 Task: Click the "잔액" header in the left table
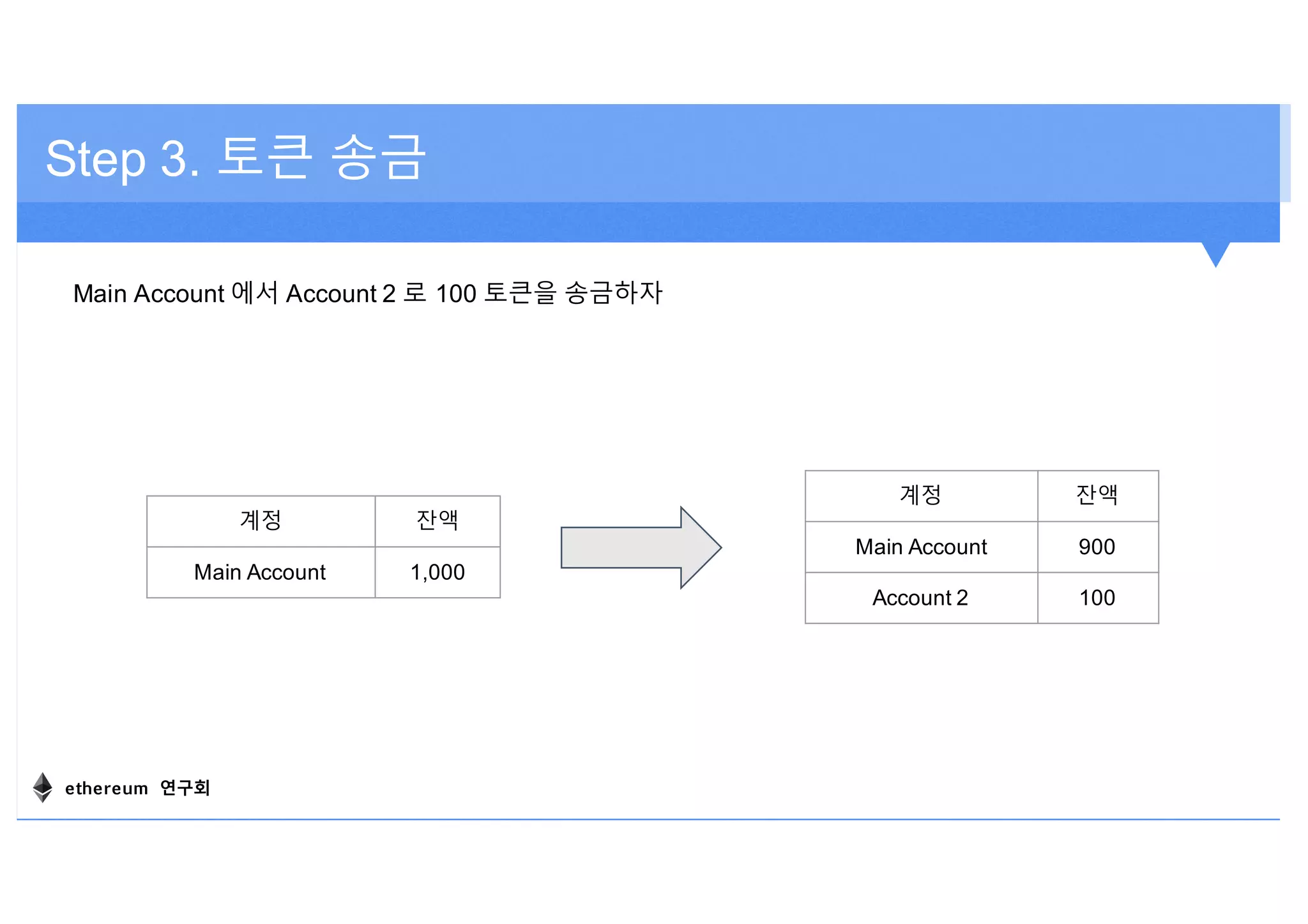click(x=437, y=521)
